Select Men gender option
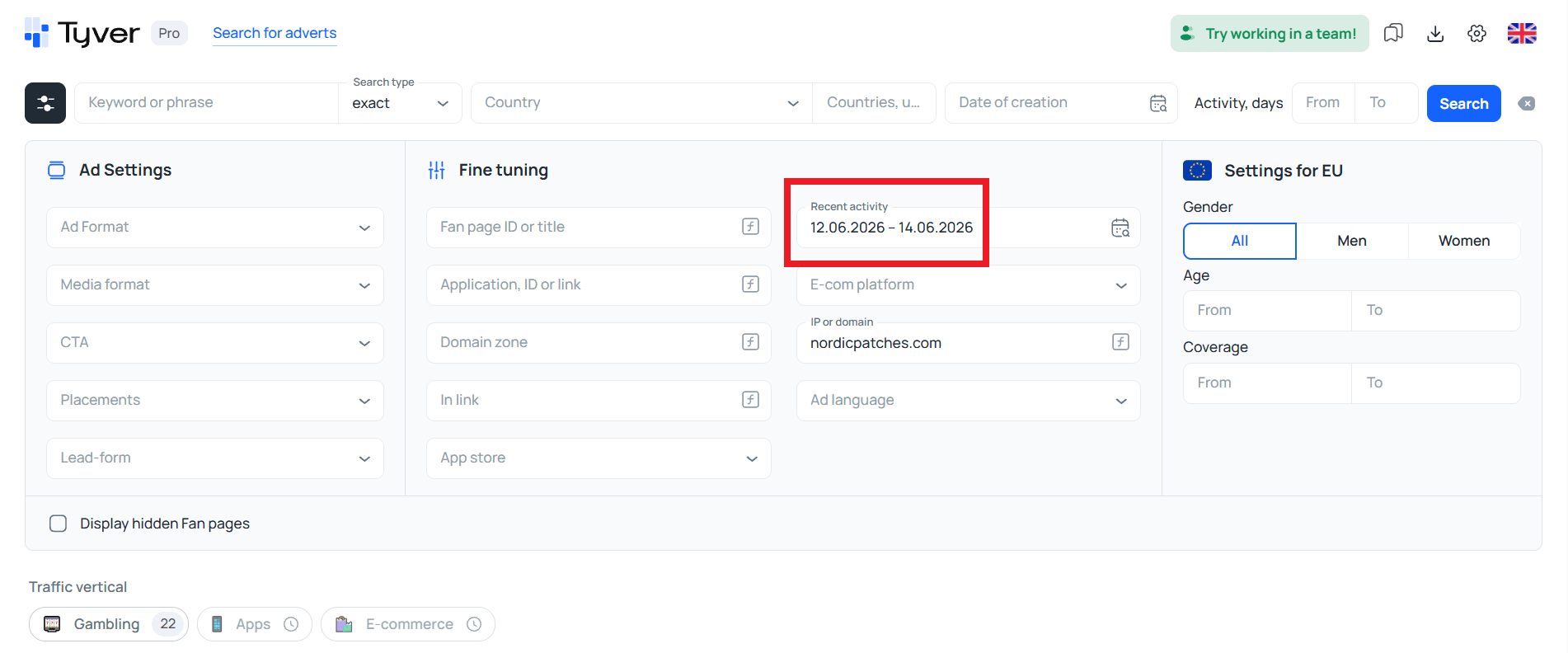1568x653 pixels. pyautogui.click(x=1352, y=241)
